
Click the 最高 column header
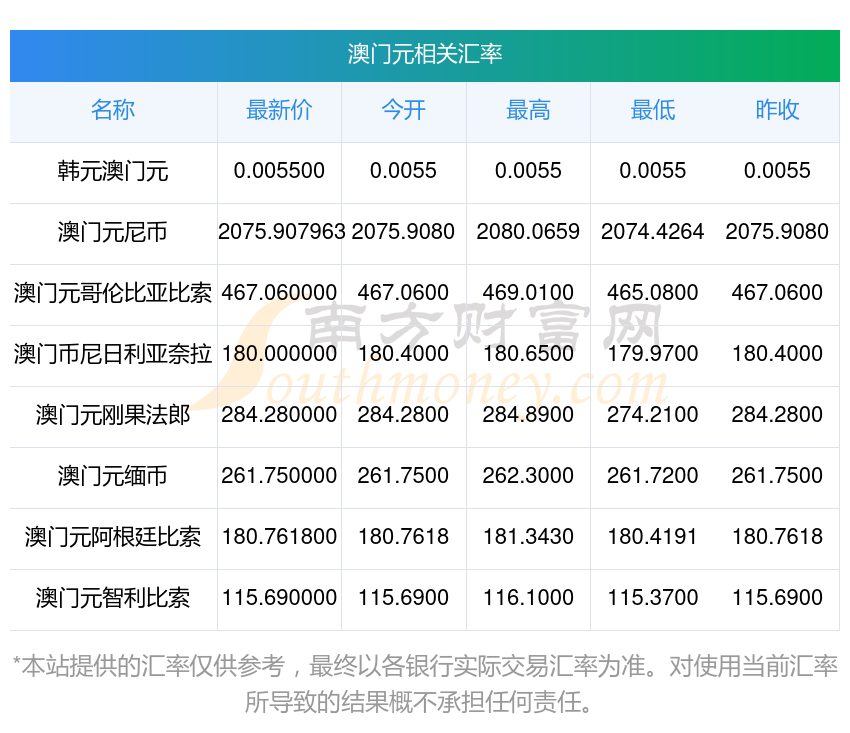(x=528, y=110)
